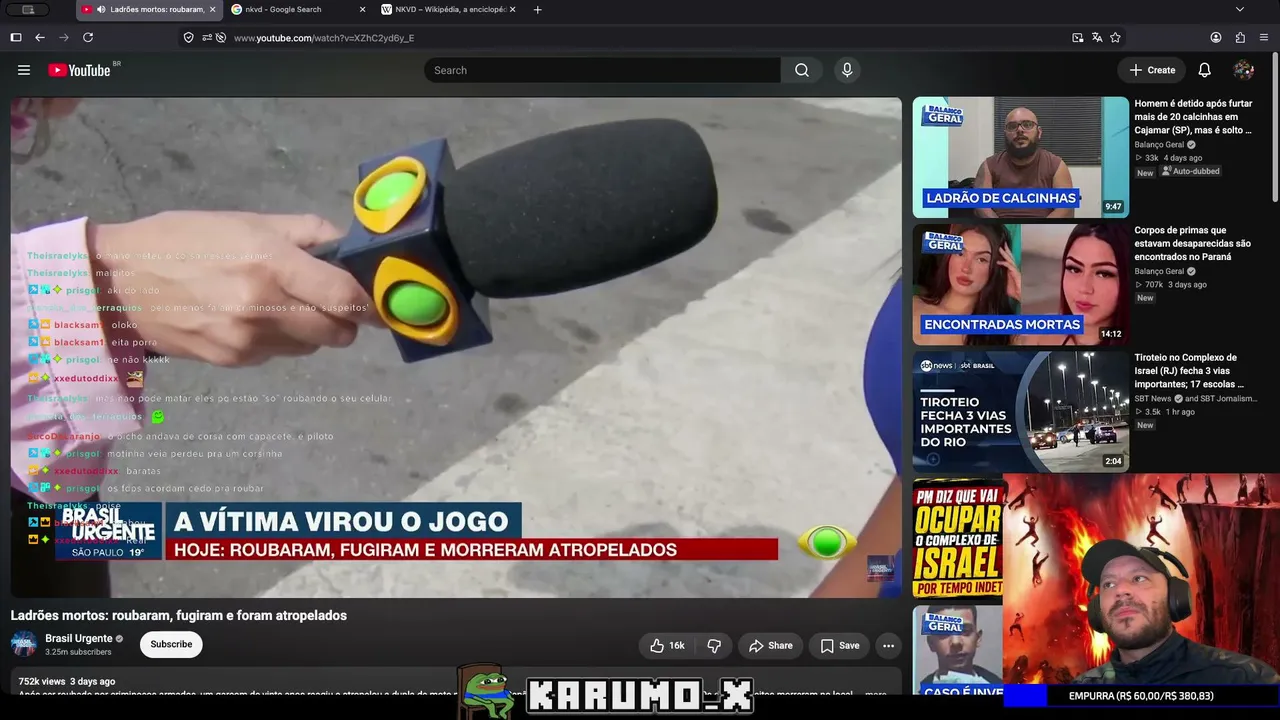Save the video to a playlist
Screen dimensions: 1280x720
(840, 646)
